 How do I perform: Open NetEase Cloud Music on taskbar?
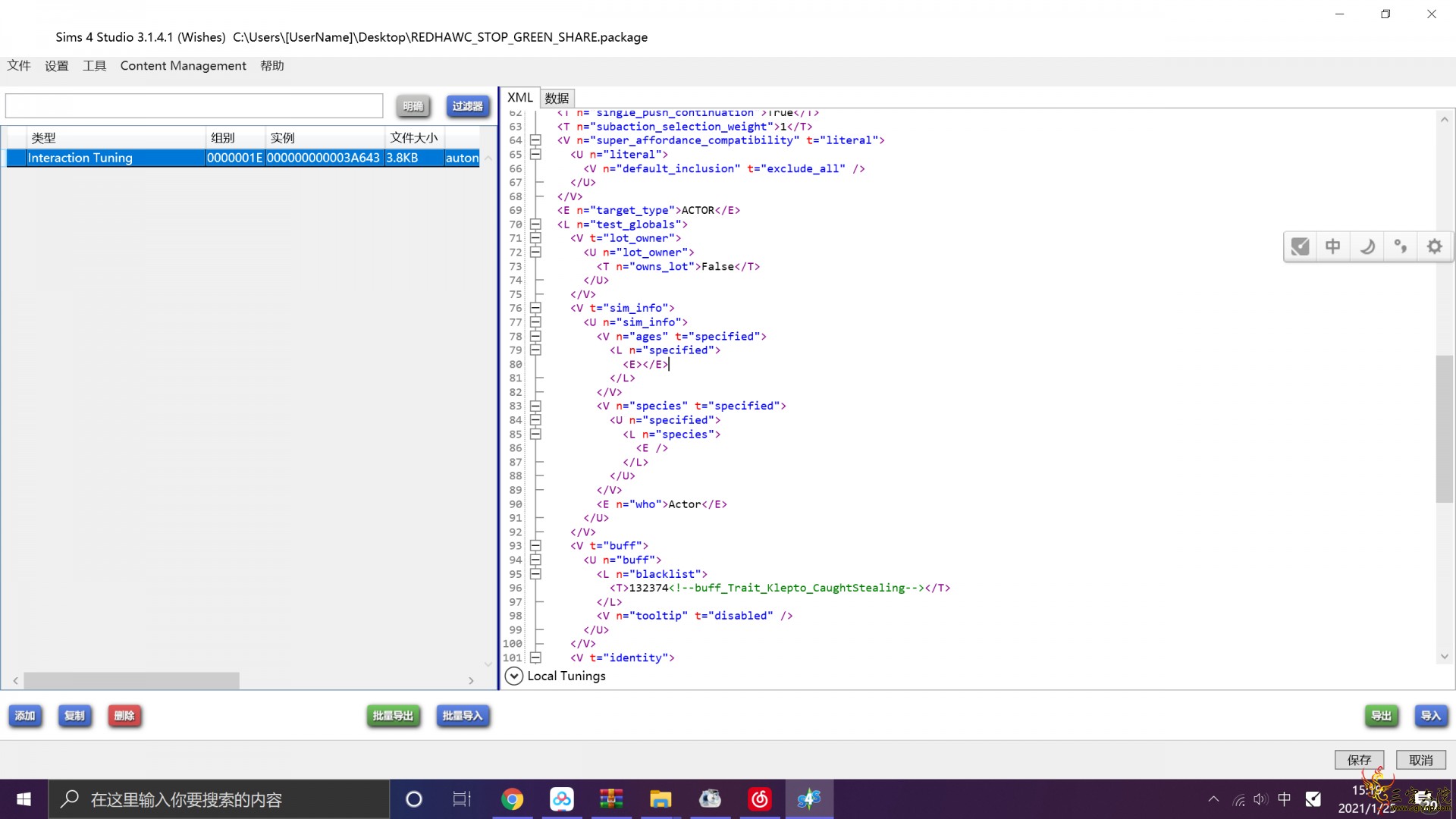759,799
